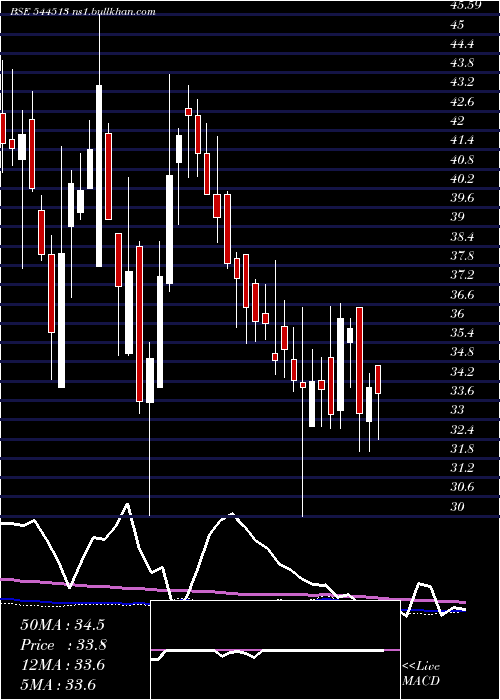Click the 45.59 top price label
500x700 pixels.
[x=465, y=5]
